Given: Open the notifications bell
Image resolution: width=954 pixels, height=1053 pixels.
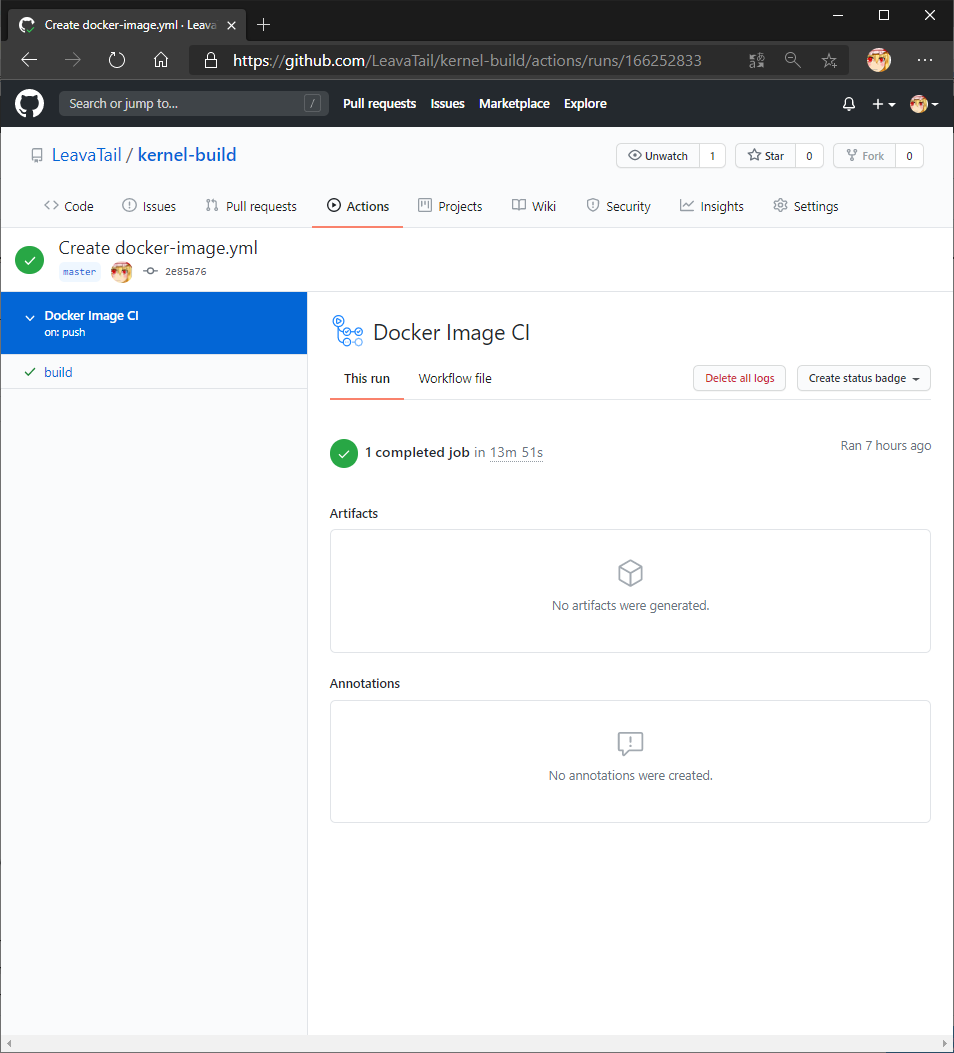Looking at the screenshot, I should click(849, 103).
